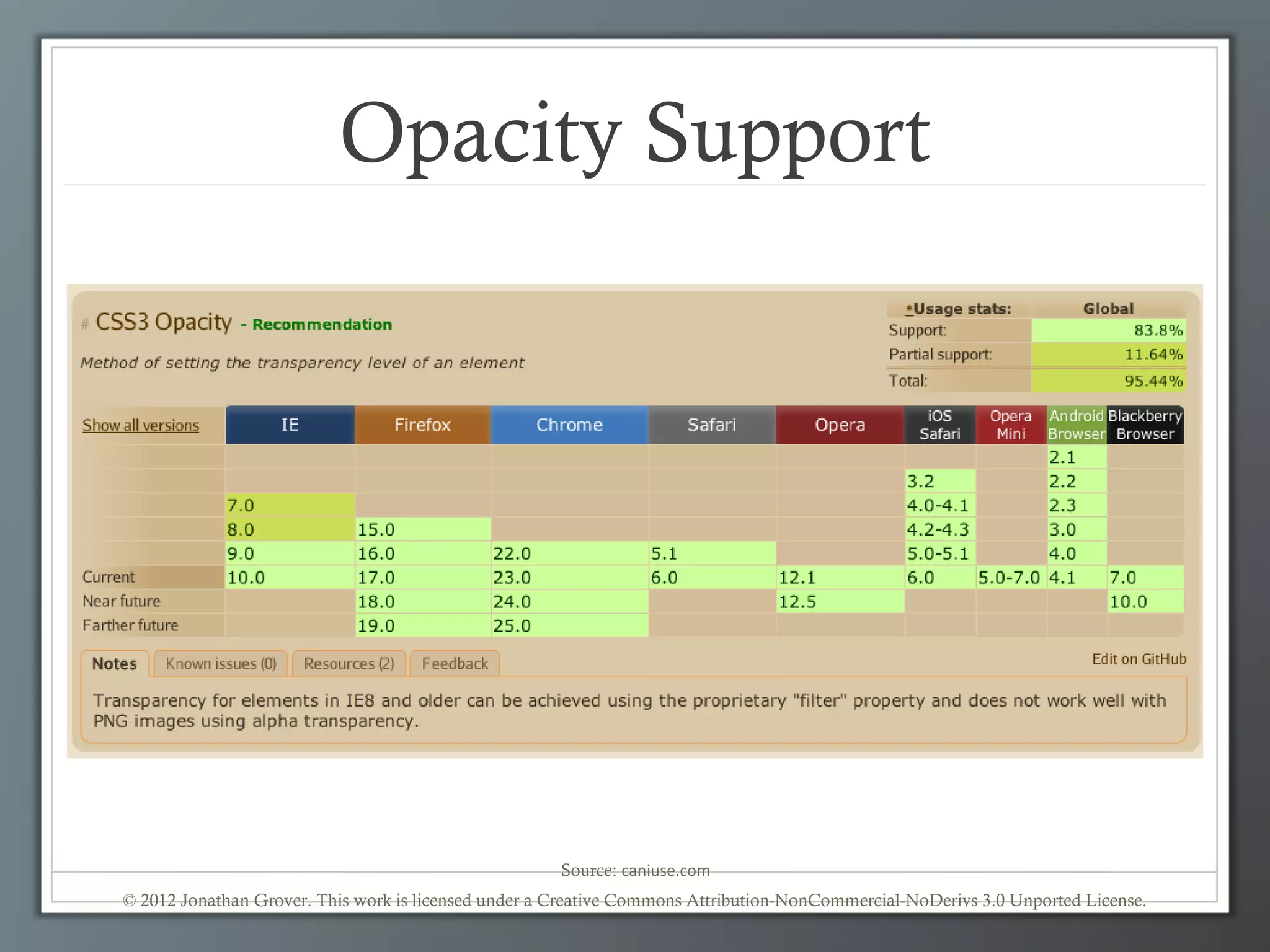1270x952 pixels.
Task: Click the Edit on GitHub link
Action: point(1139,659)
